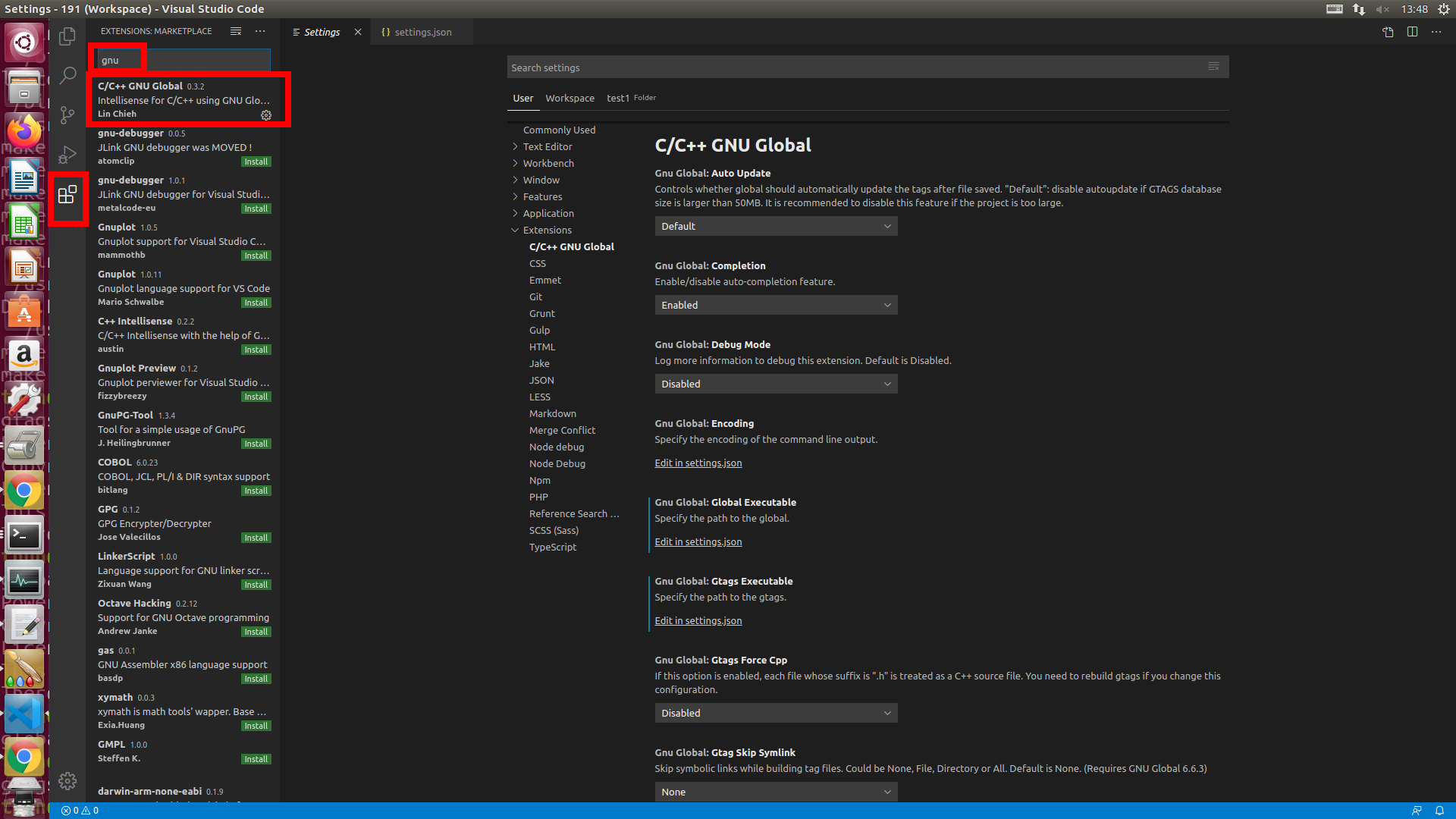Viewport: 1456px width, 819px height.
Task: Open the Source Control view
Action: 67,115
